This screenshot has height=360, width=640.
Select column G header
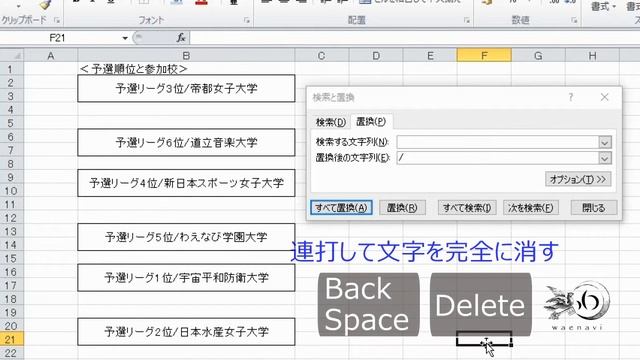[538, 56]
